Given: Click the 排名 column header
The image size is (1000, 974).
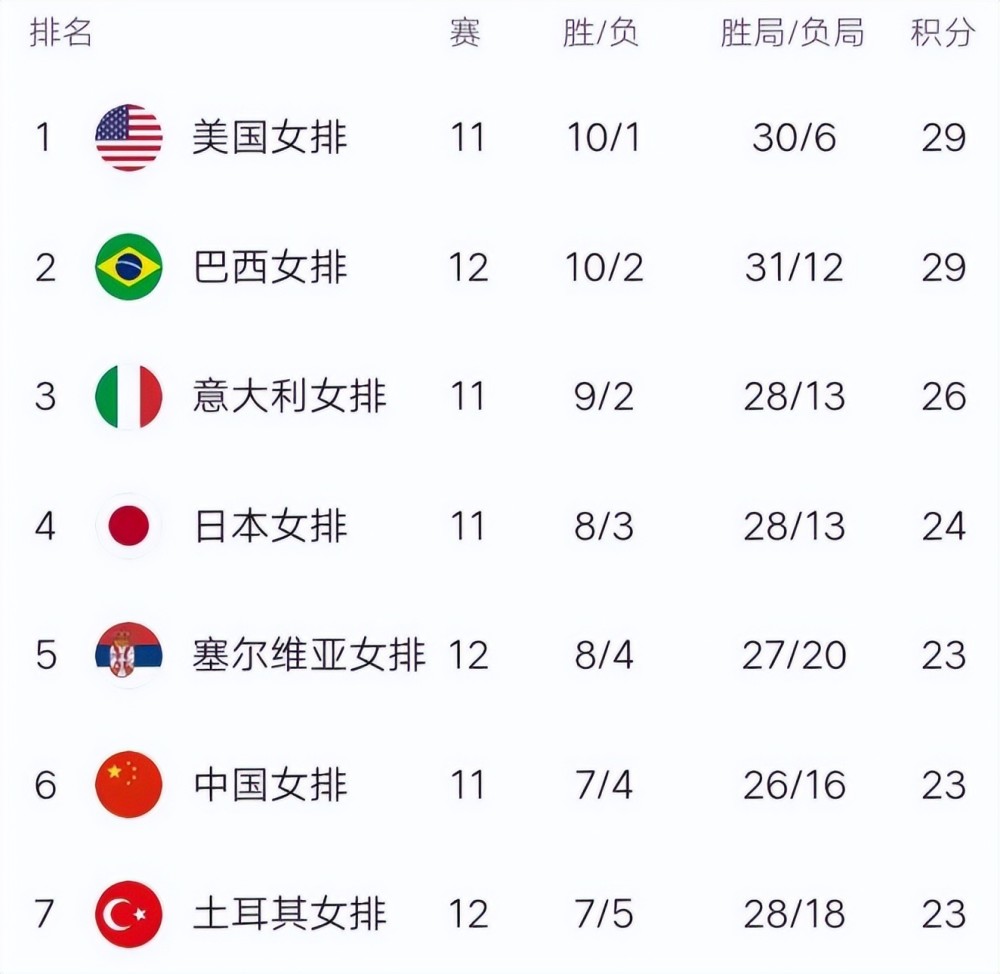Looking at the screenshot, I should (61, 32).
